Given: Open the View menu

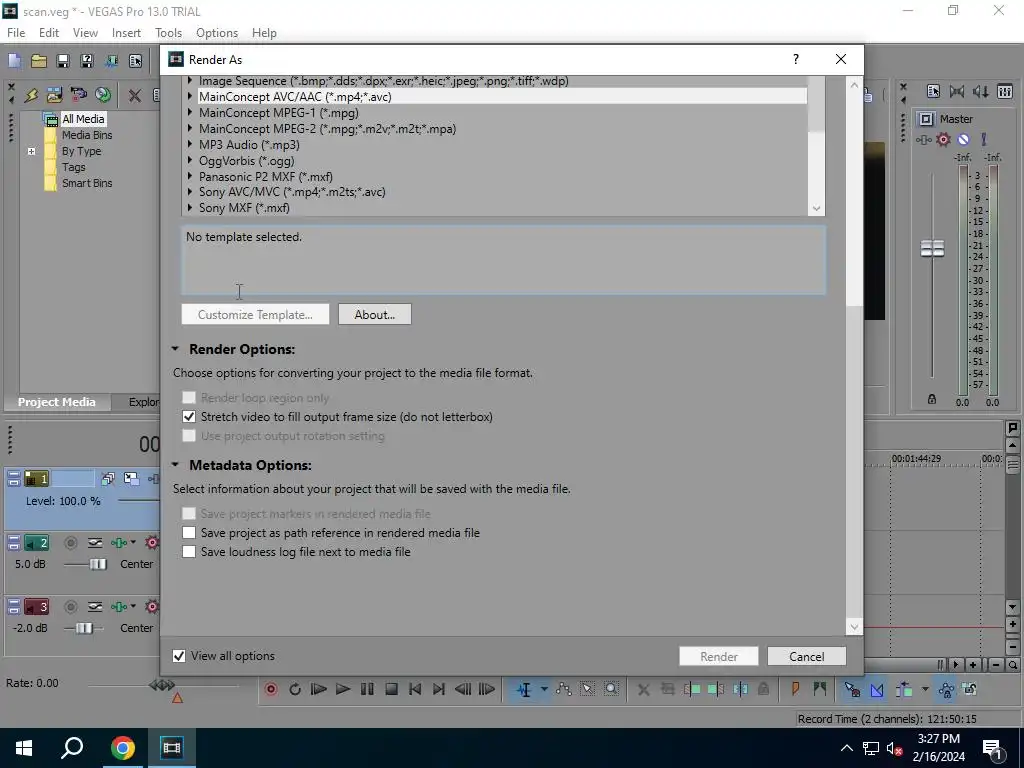Looking at the screenshot, I should point(85,33).
